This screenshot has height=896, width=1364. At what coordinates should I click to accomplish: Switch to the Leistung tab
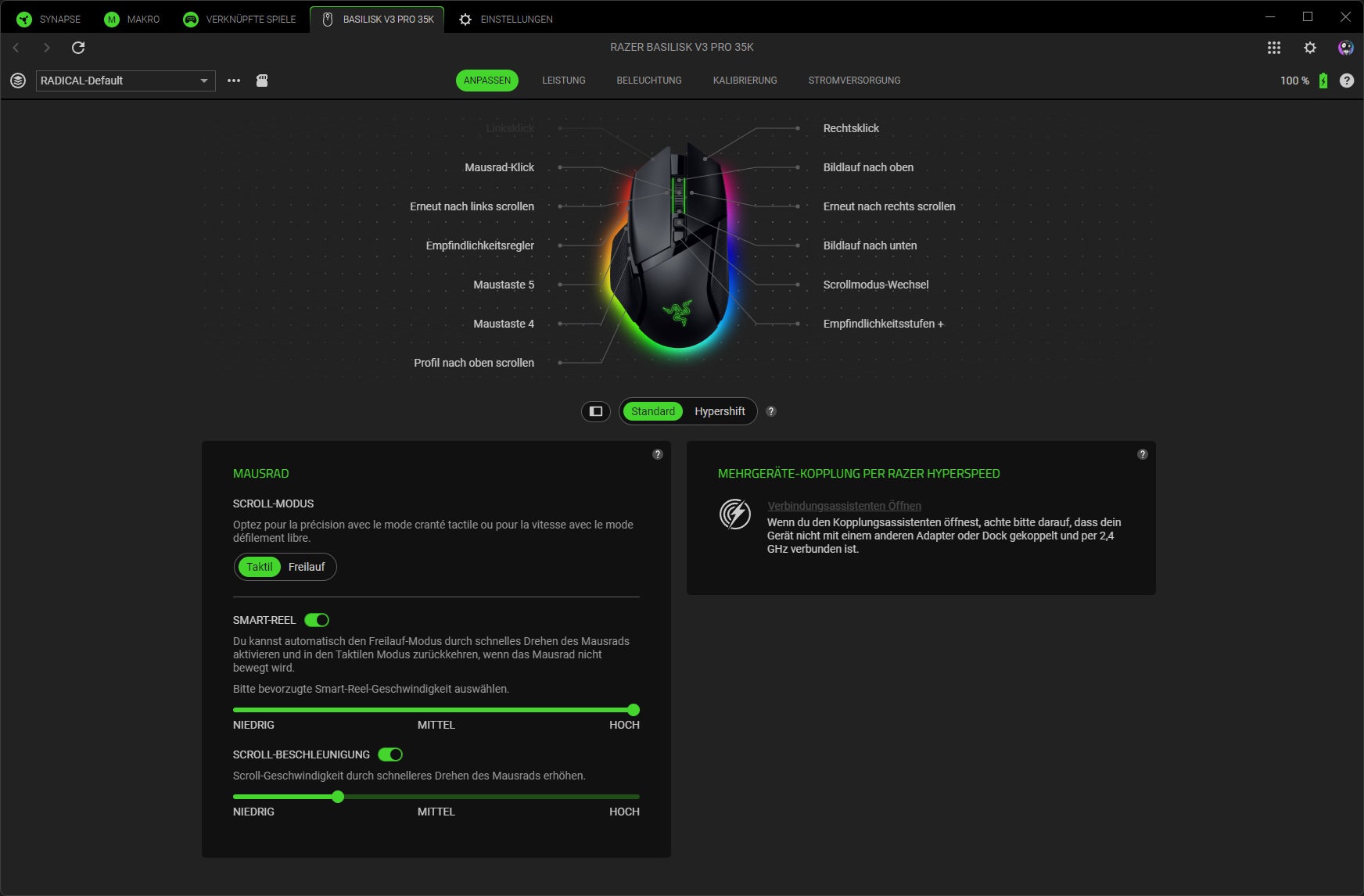563,81
